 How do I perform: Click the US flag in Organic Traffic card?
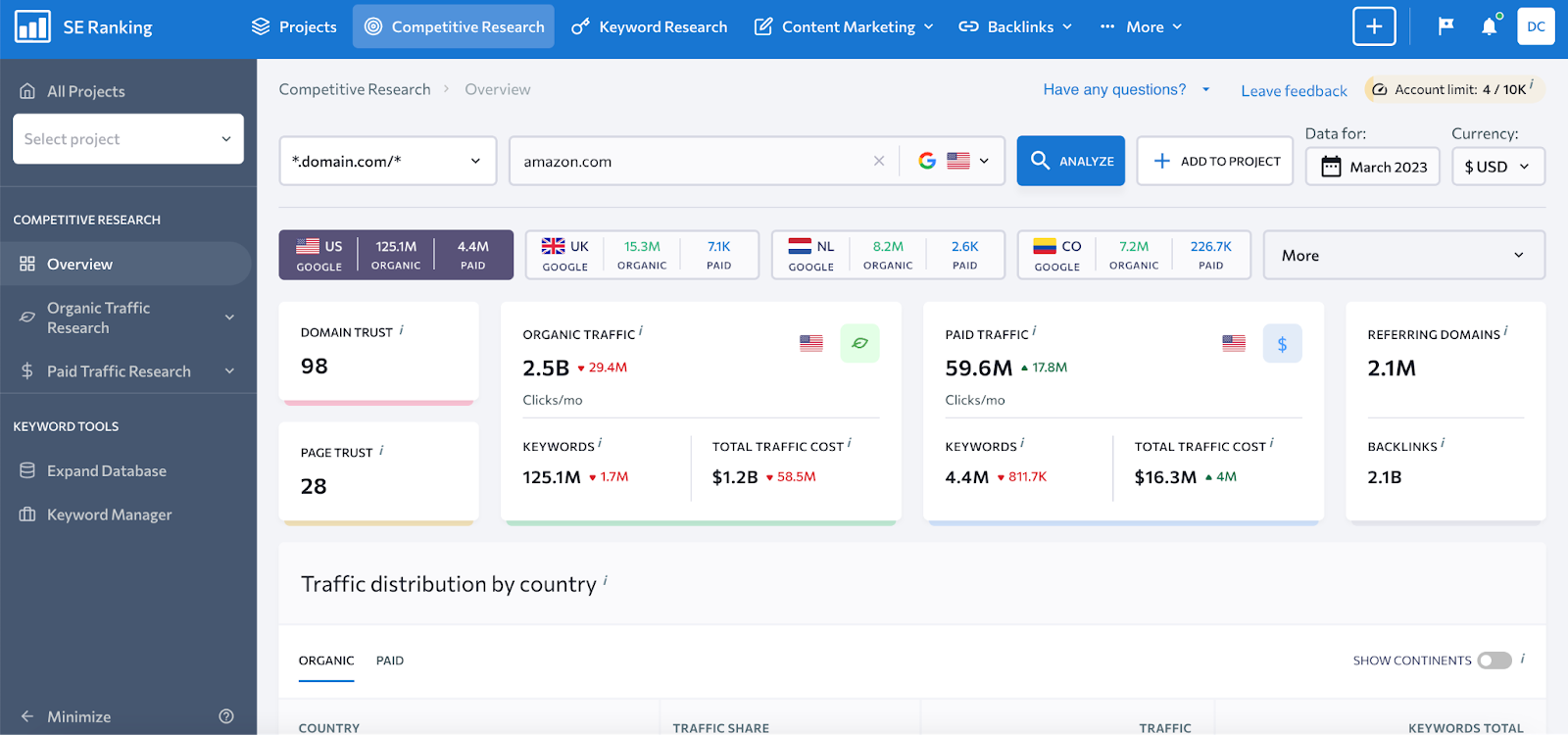[811, 343]
